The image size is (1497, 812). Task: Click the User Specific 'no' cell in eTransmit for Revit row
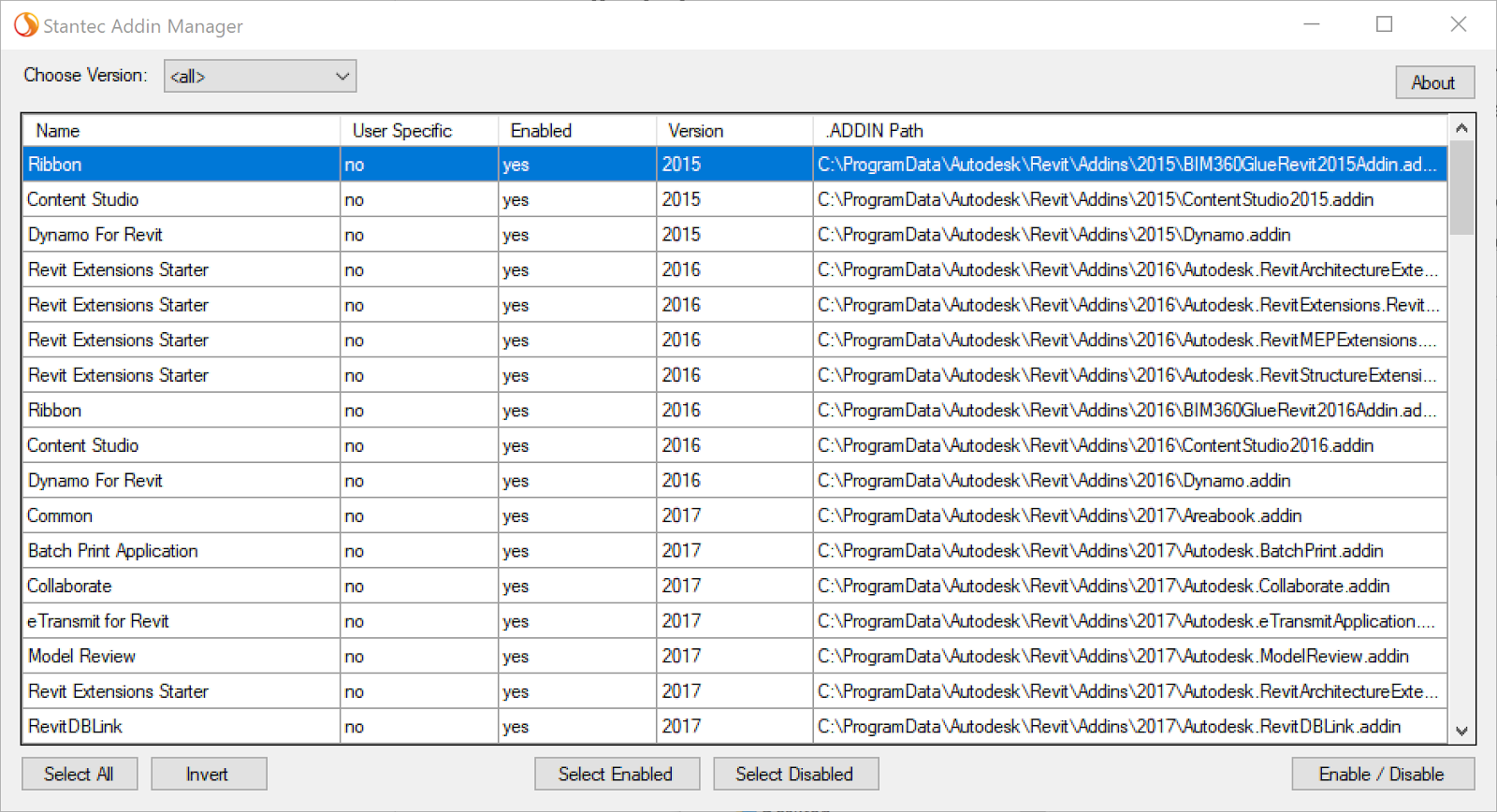(419, 621)
